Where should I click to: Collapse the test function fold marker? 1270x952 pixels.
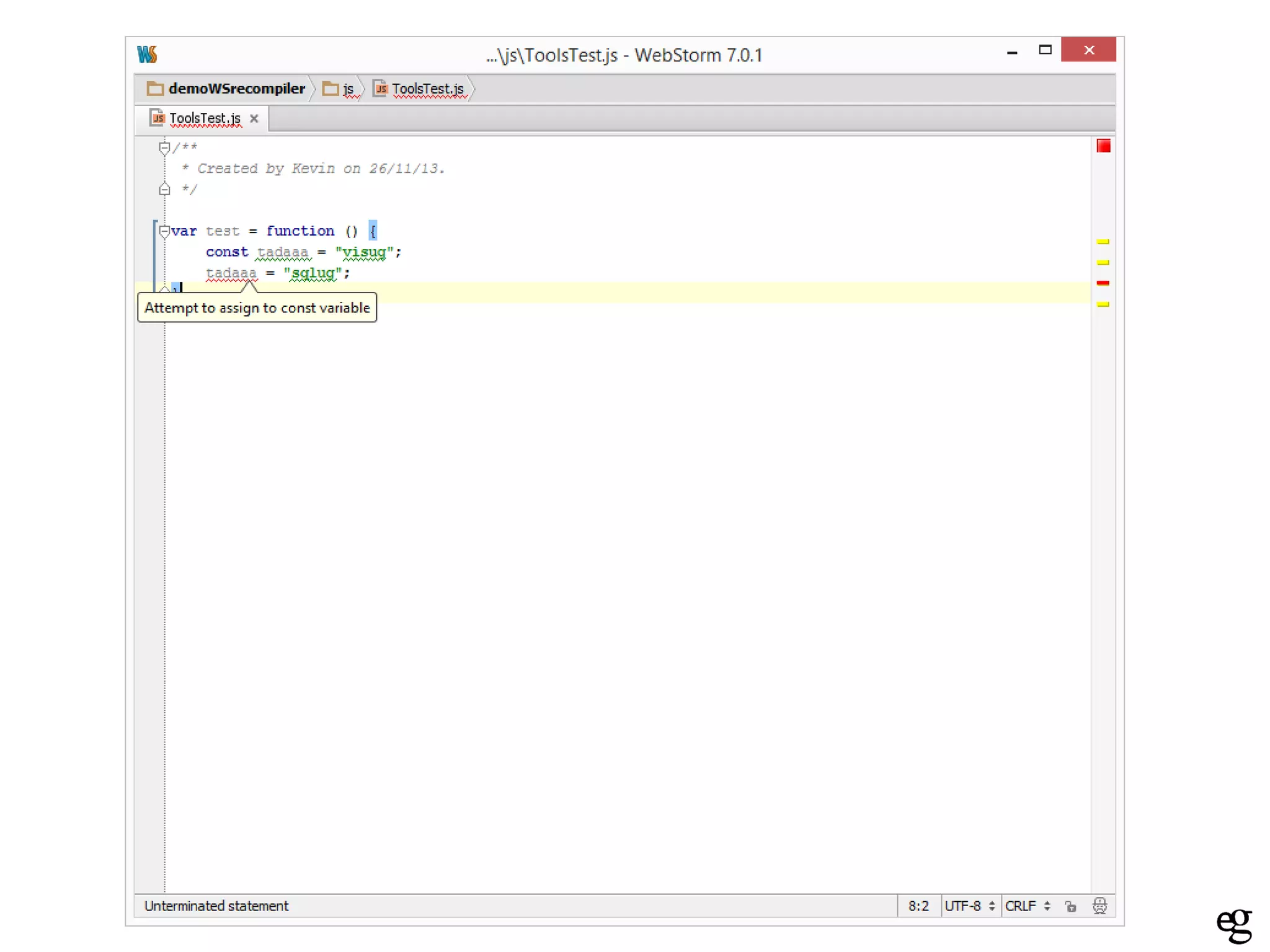164,231
